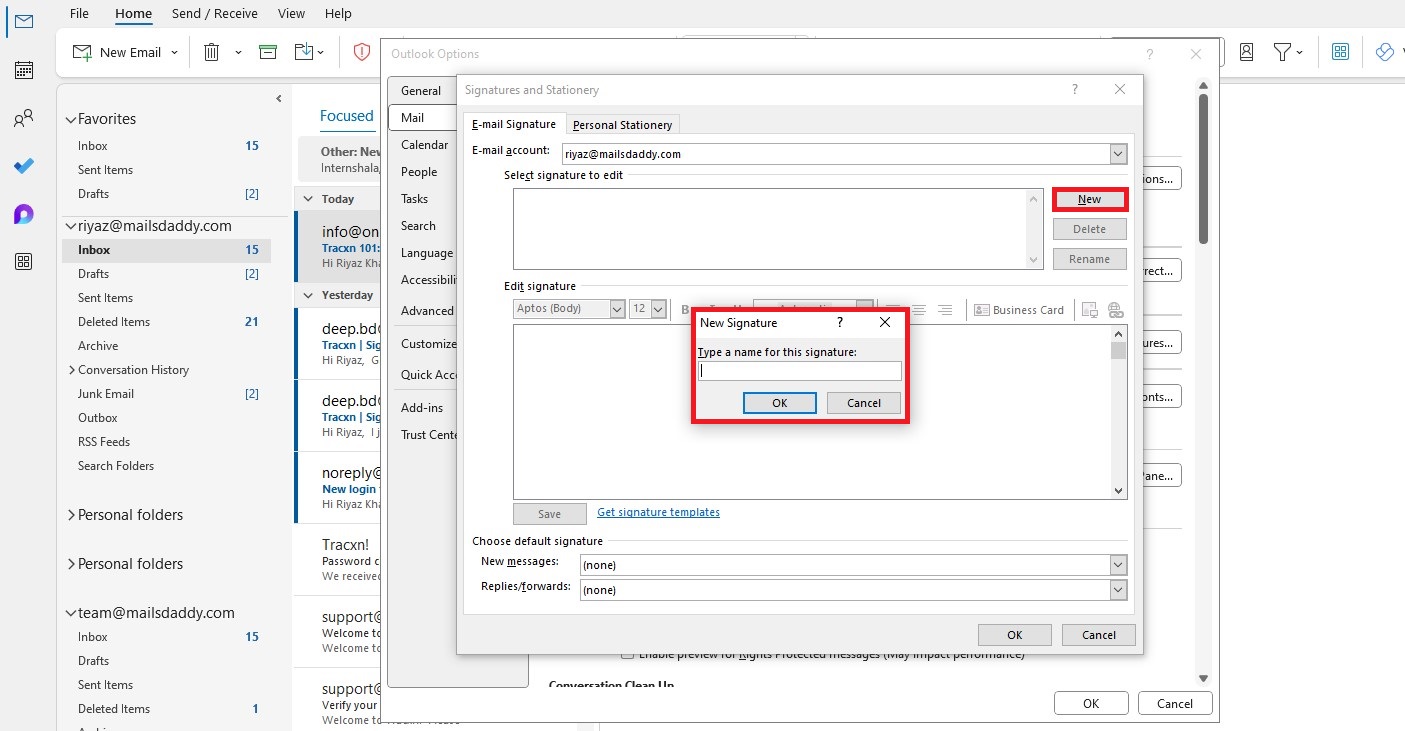This screenshot has height=731, width=1405.
Task: Click the Align Right icon in signature toolbar
Action: [945, 310]
